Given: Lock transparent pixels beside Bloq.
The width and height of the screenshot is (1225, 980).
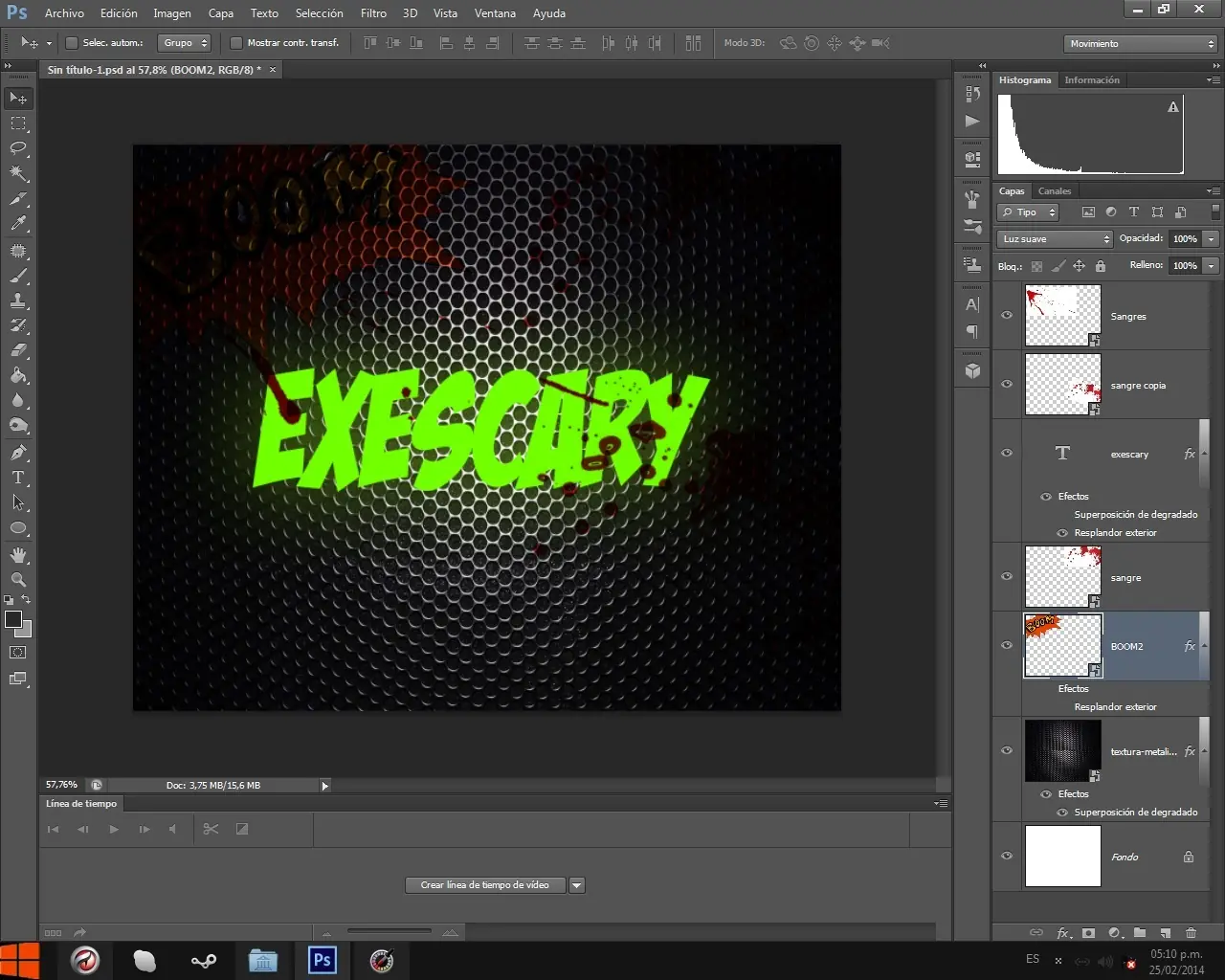Looking at the screenshot, I should coord(1036,266).
